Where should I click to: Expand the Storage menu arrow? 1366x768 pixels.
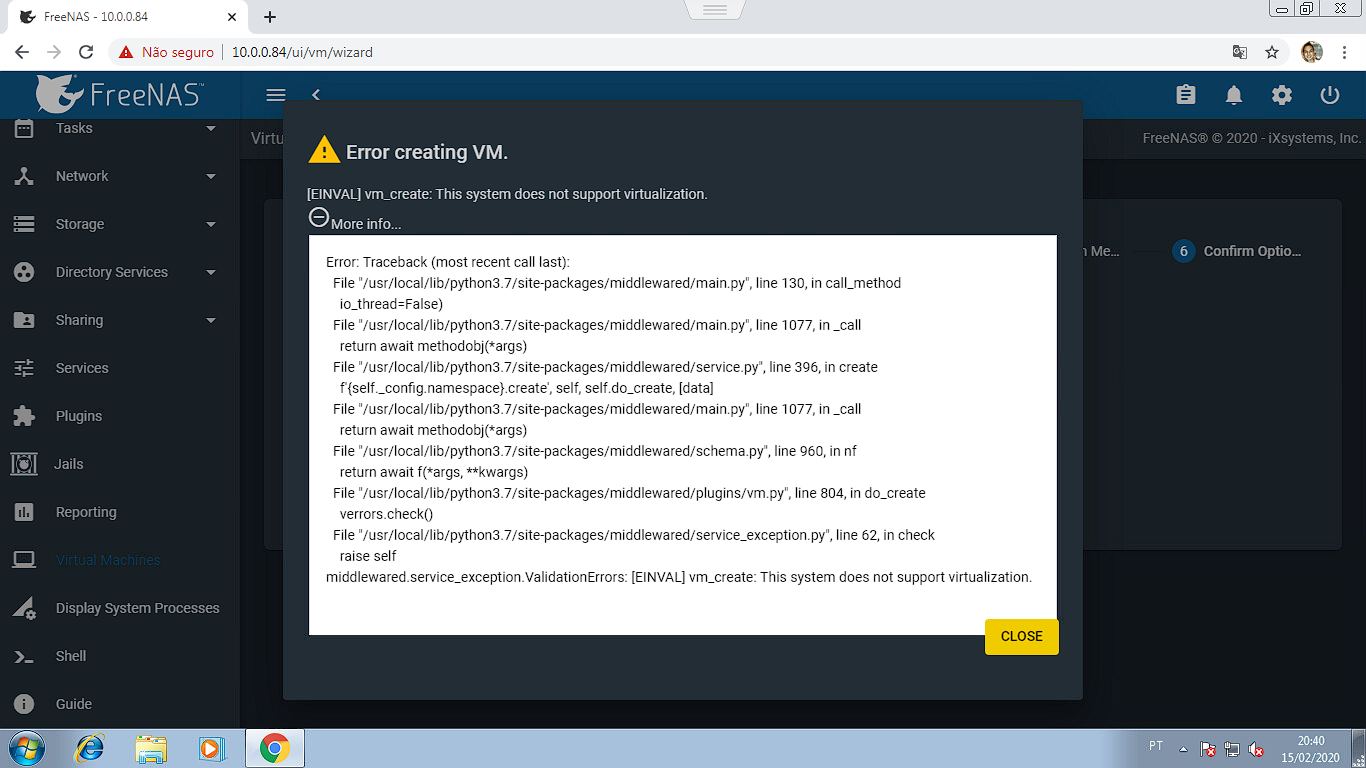pyautogui.click(x=211, y=224)
